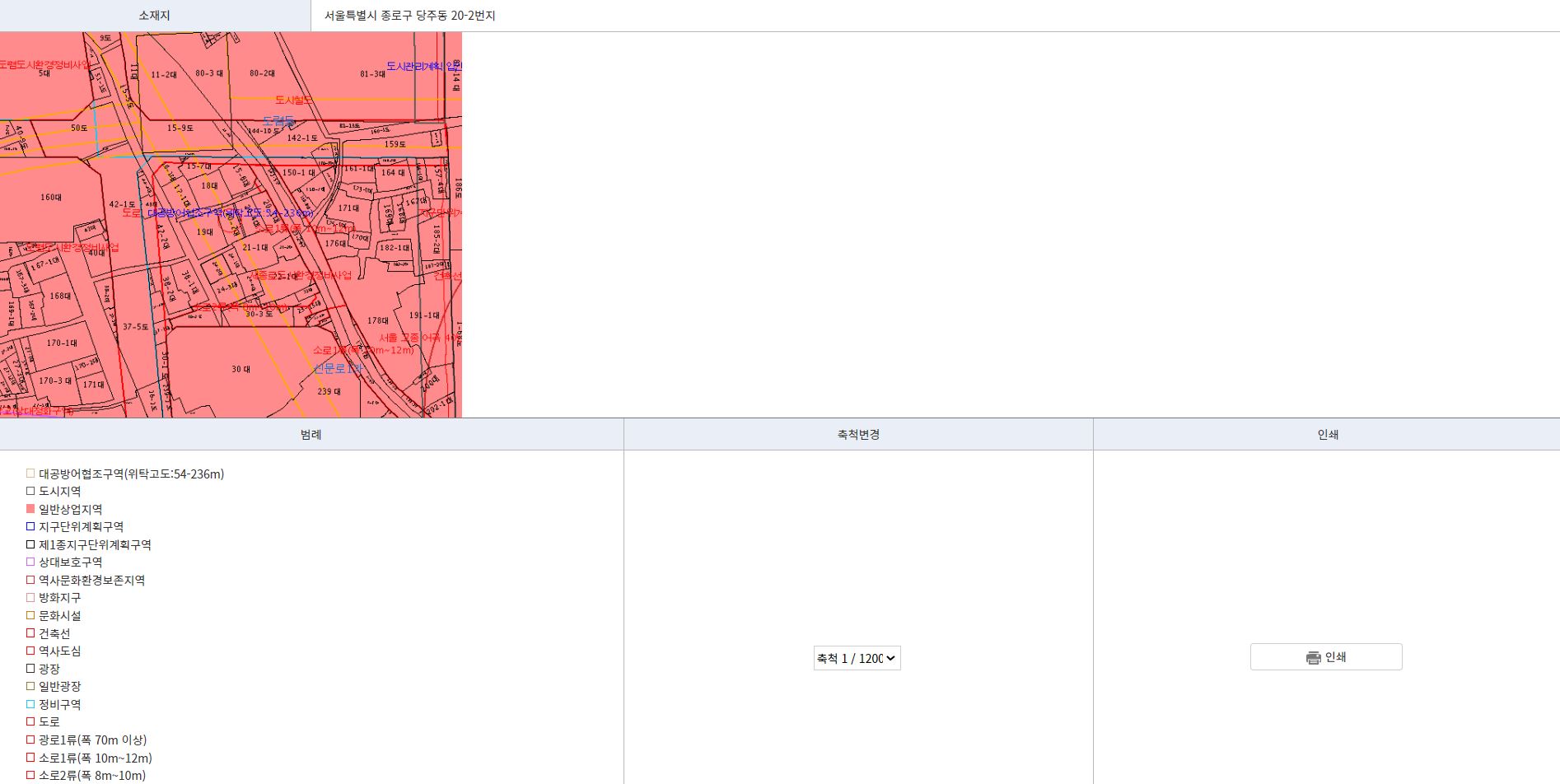Click the 정비구역 legend text
The image size is (1560, 784).
tap(60, 705)
